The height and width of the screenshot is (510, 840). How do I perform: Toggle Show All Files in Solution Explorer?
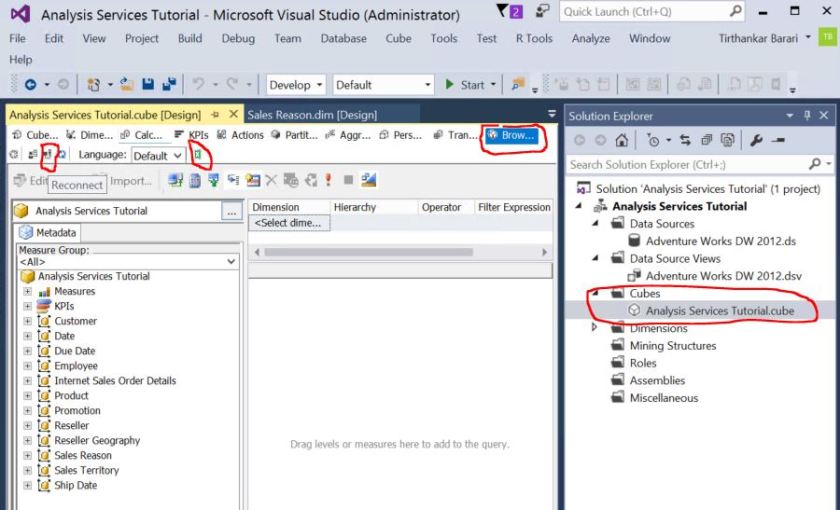click(x=727, y=140)
